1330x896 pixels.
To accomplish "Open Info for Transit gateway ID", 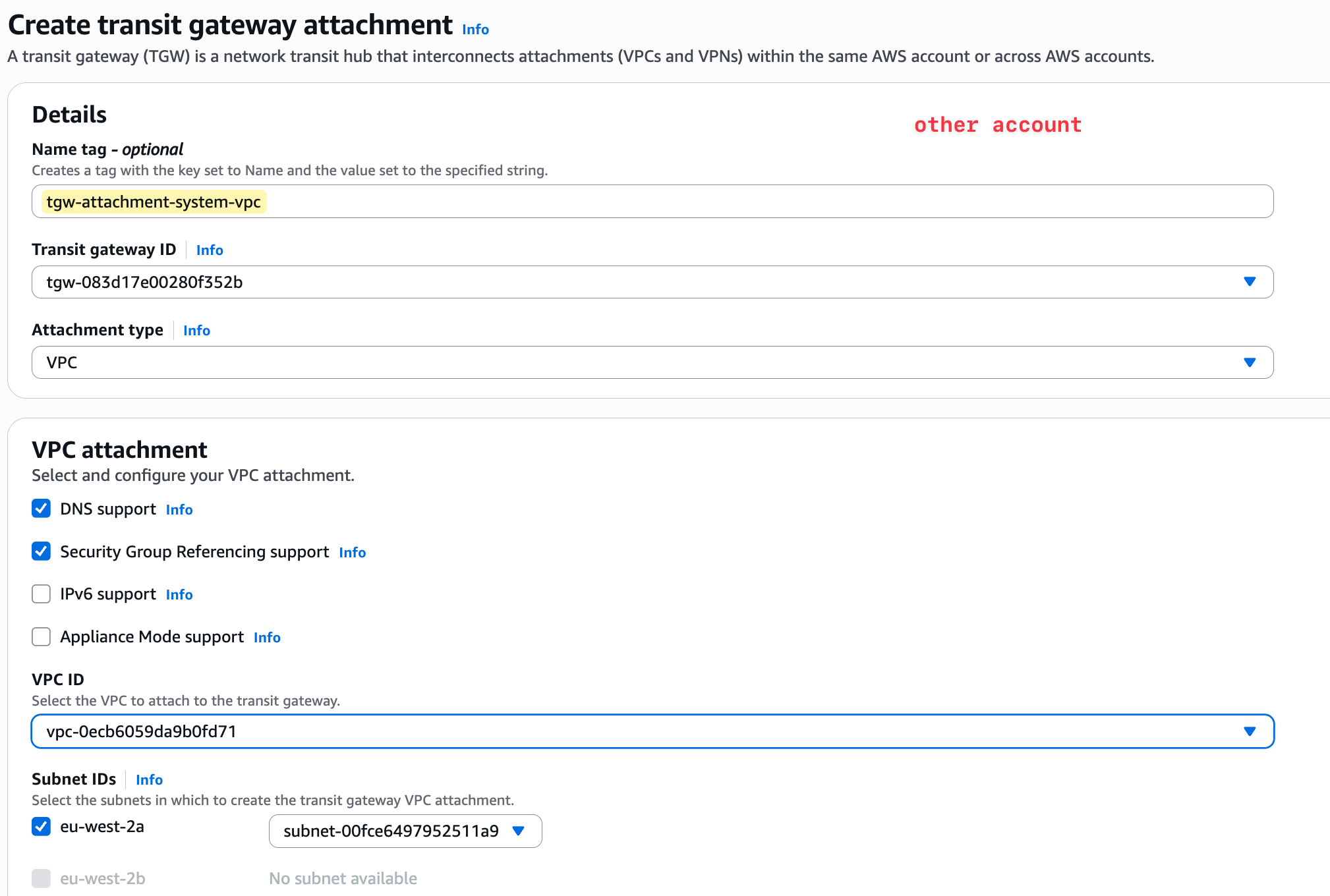I will 210,250.
